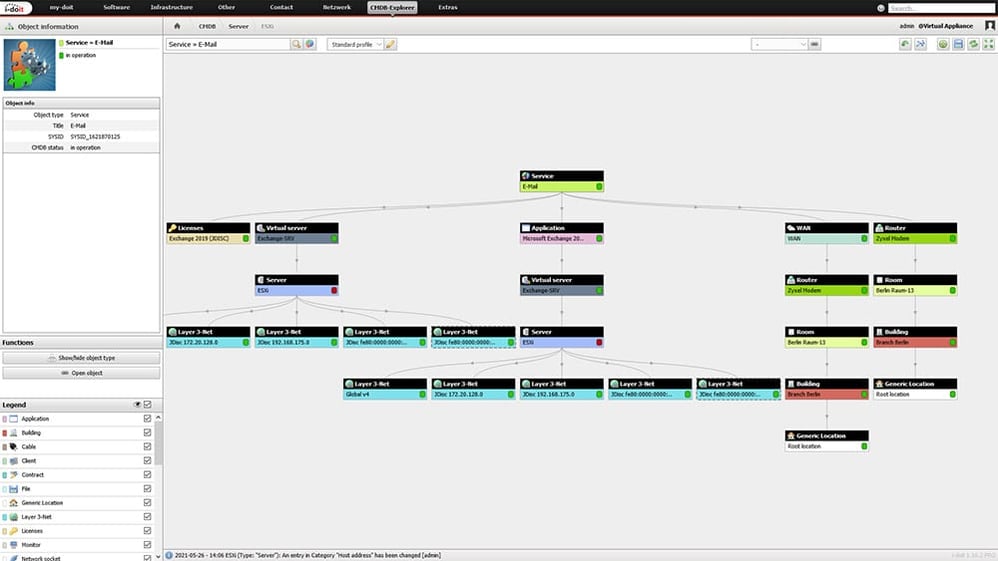
Task: Open the Extras menu
Action: (448, 8)
